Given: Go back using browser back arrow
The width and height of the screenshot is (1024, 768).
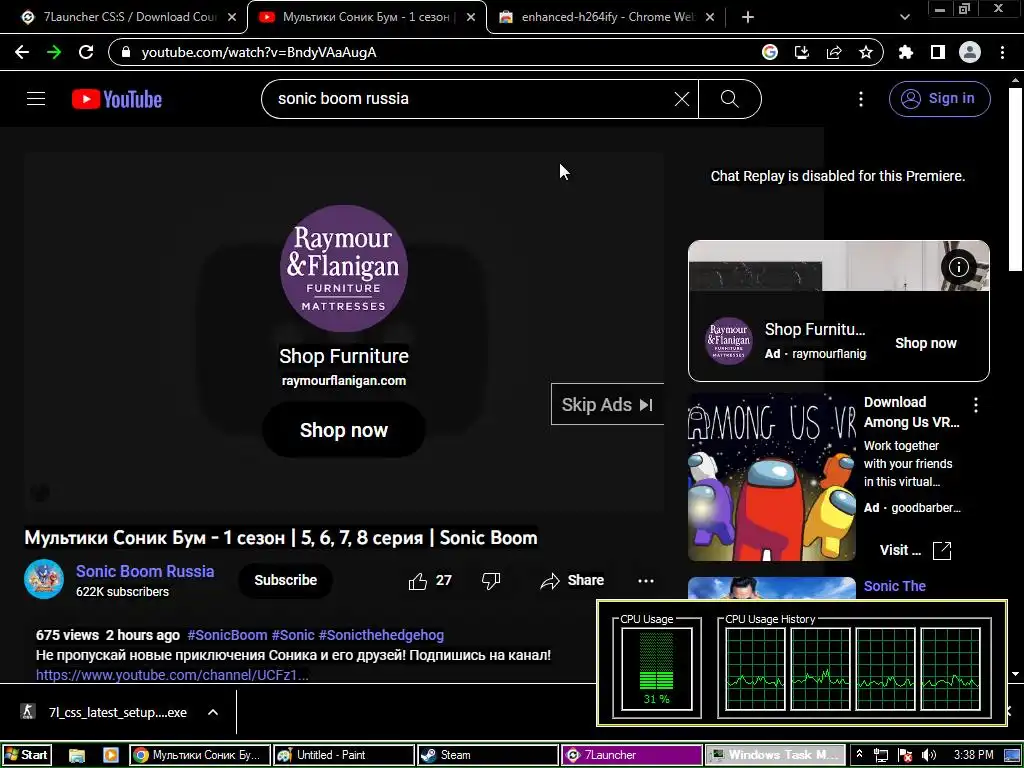Looking at the screenshot, I should [x=22, y=52].
